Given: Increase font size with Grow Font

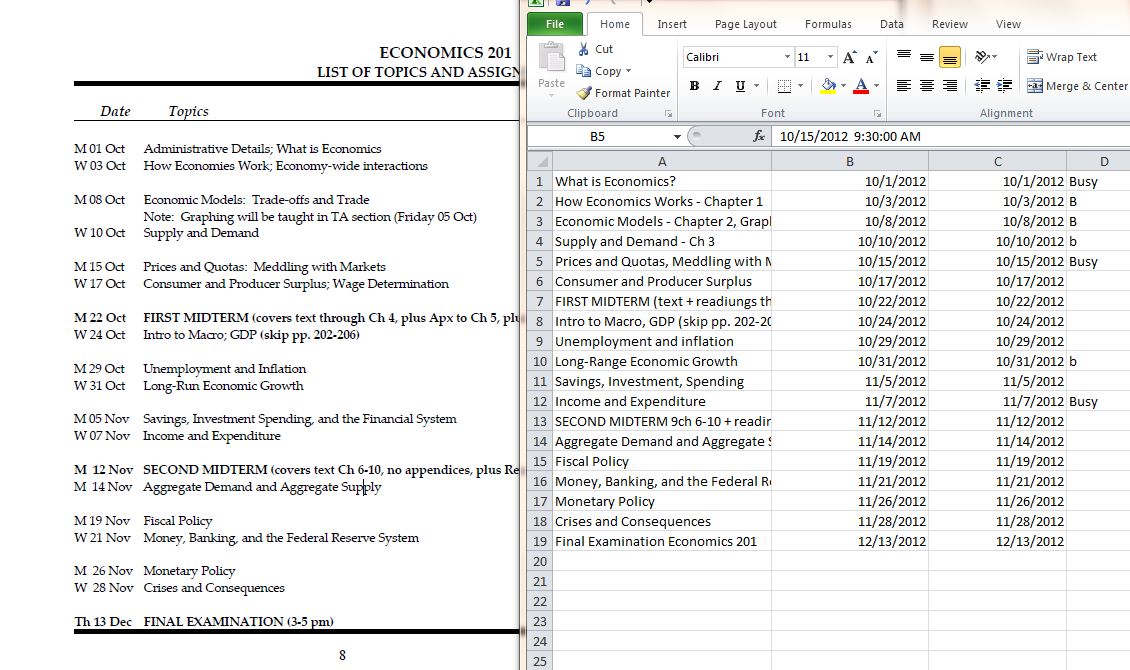Looking at the screenshot, I should (x=850, y=58).
